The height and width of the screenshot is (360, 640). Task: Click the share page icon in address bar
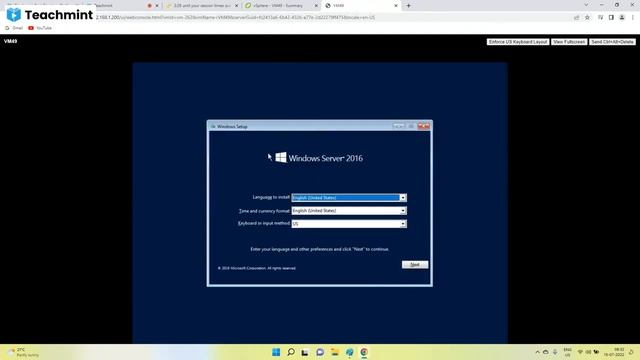(576, 18)
